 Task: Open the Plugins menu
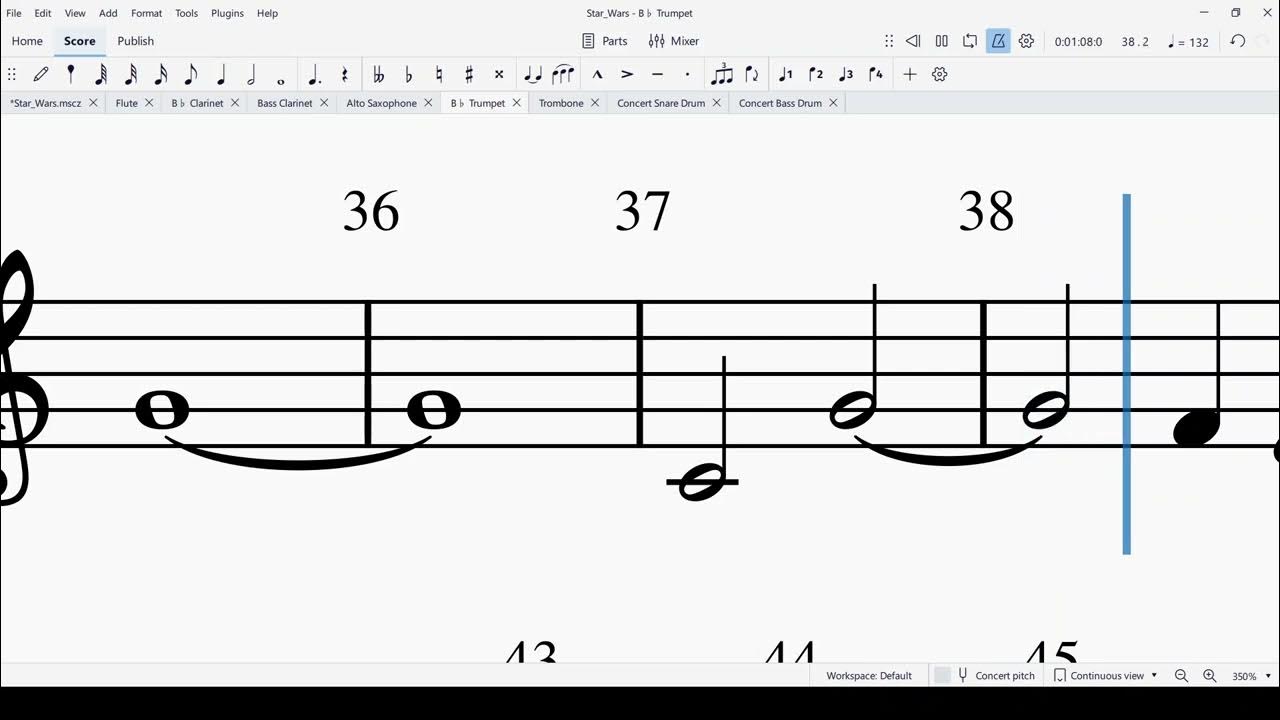227,13
